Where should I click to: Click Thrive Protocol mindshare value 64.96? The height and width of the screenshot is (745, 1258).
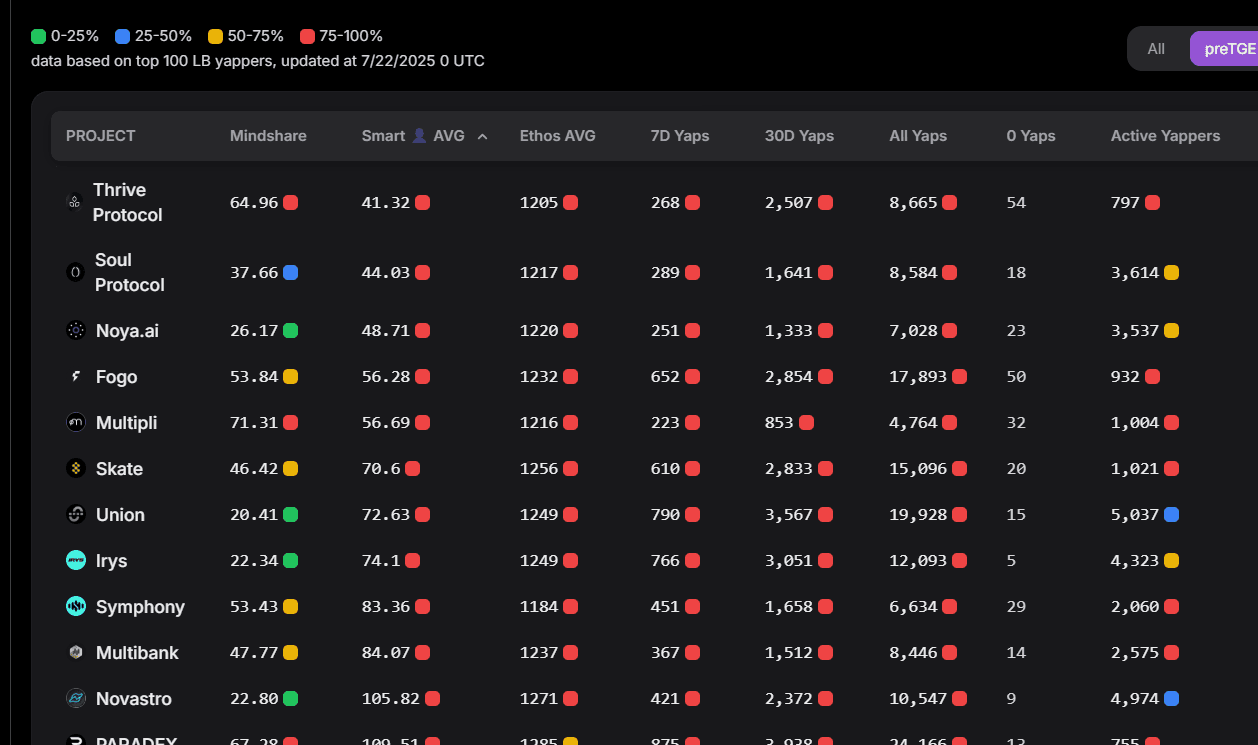(x=254, y=202)
